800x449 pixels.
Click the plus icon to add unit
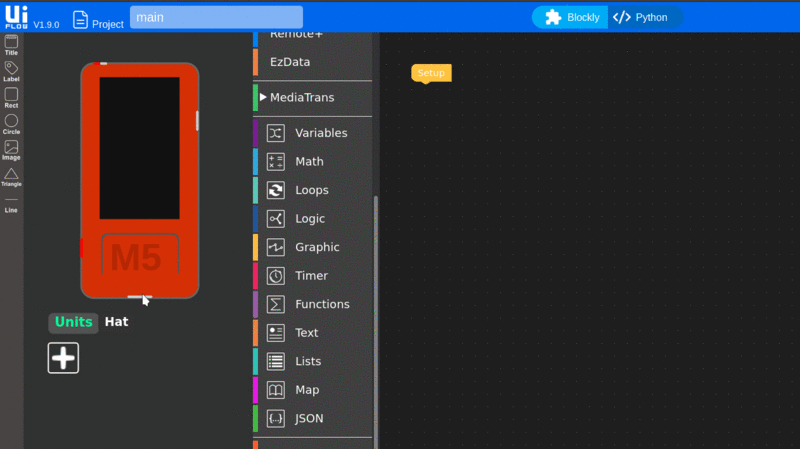[x=63, y=358]
